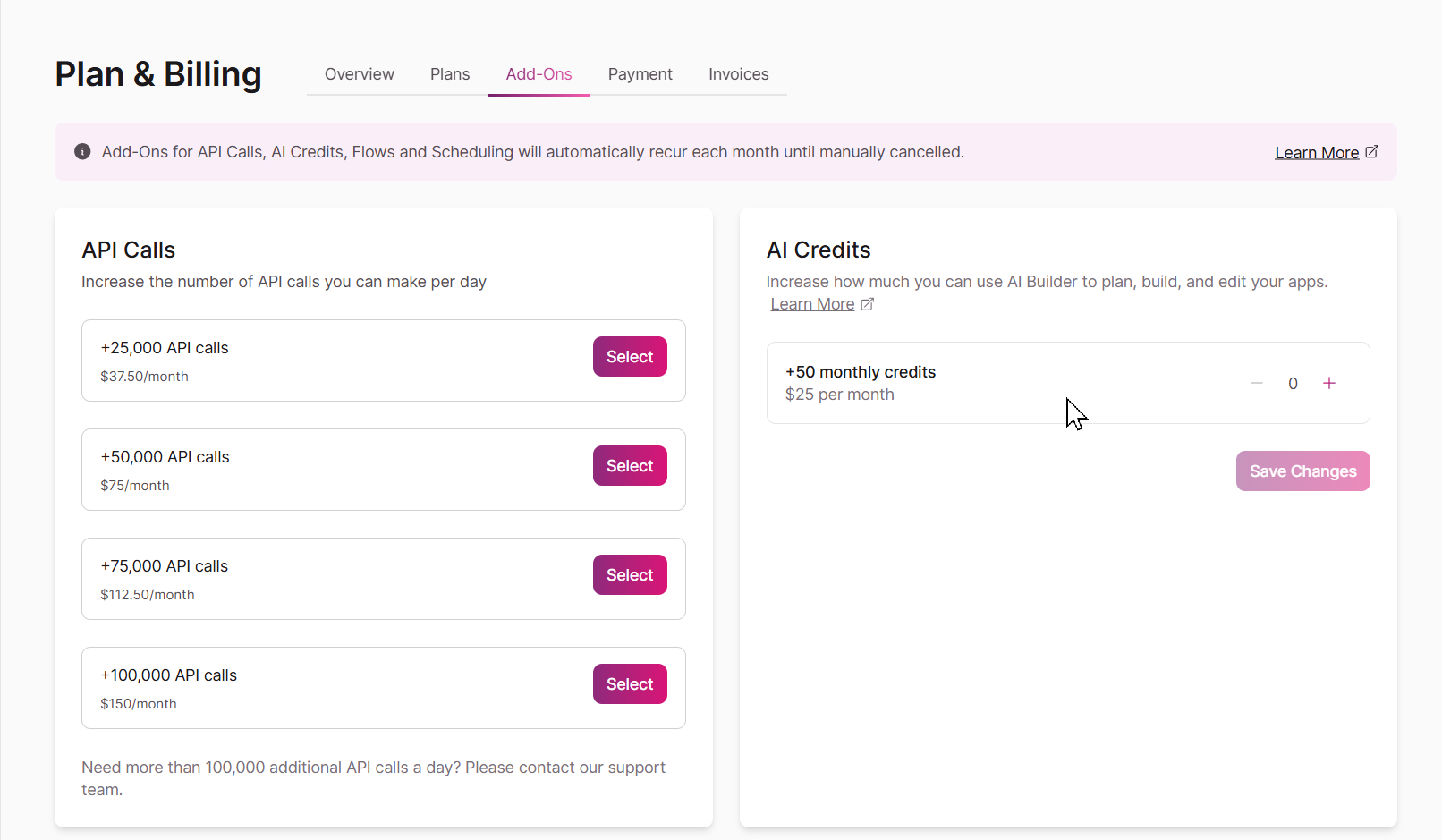This screenshot has width=1442, height=840.
Task: Click the Plan & Billing heading
Action: pyautogui.click(x=158, y=74)
